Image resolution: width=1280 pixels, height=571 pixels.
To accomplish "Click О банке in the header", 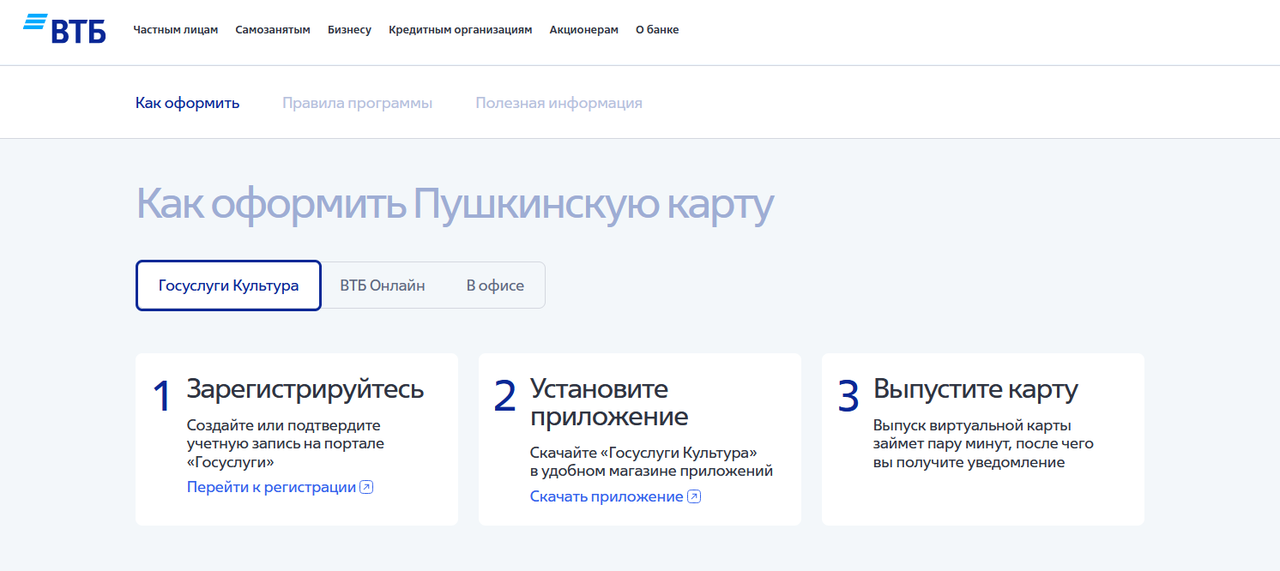I will 657,30.
